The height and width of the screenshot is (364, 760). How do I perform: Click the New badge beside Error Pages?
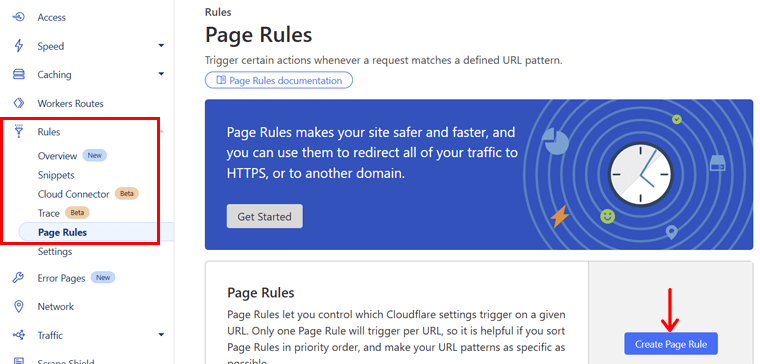tap(103, 278)
